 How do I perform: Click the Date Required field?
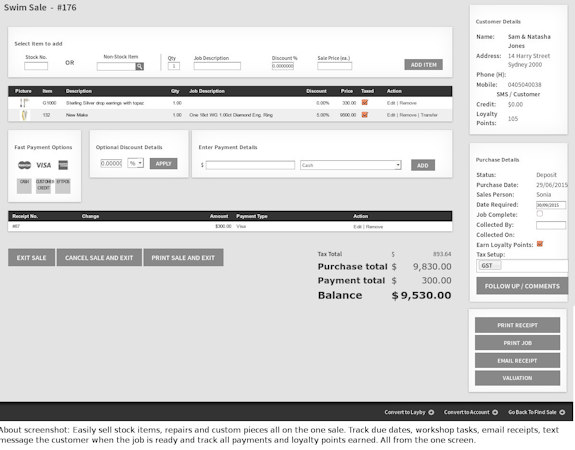coord(551,205)
